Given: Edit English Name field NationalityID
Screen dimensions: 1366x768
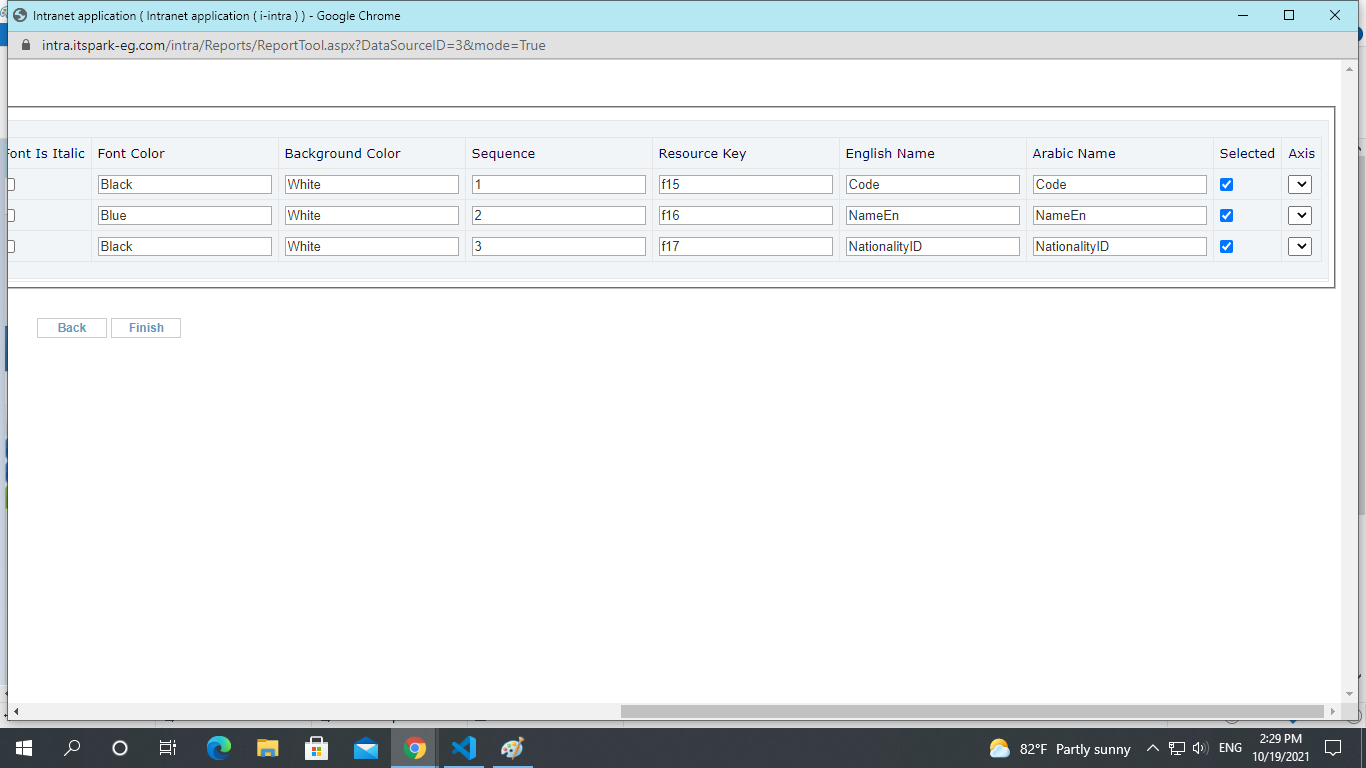Looking at the screenshot, I should click(933, 246).
